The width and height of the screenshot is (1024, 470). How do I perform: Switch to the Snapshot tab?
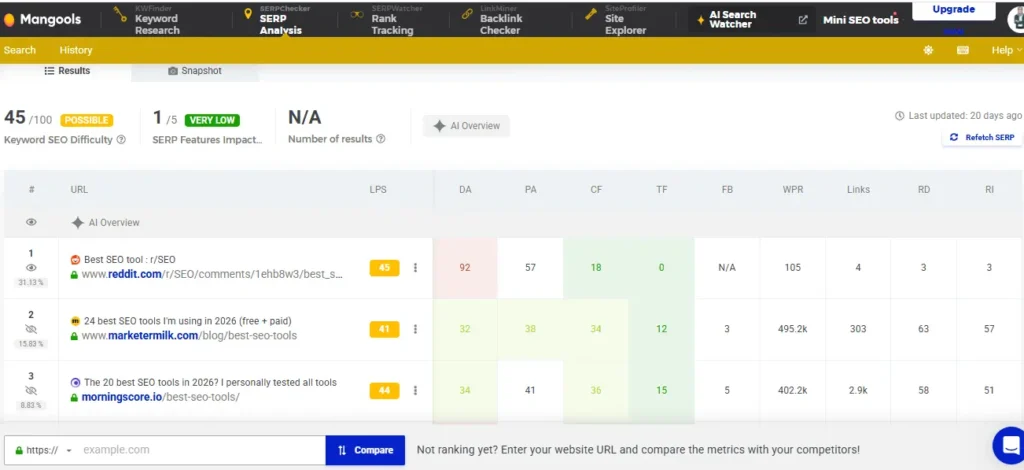[195, 70]
